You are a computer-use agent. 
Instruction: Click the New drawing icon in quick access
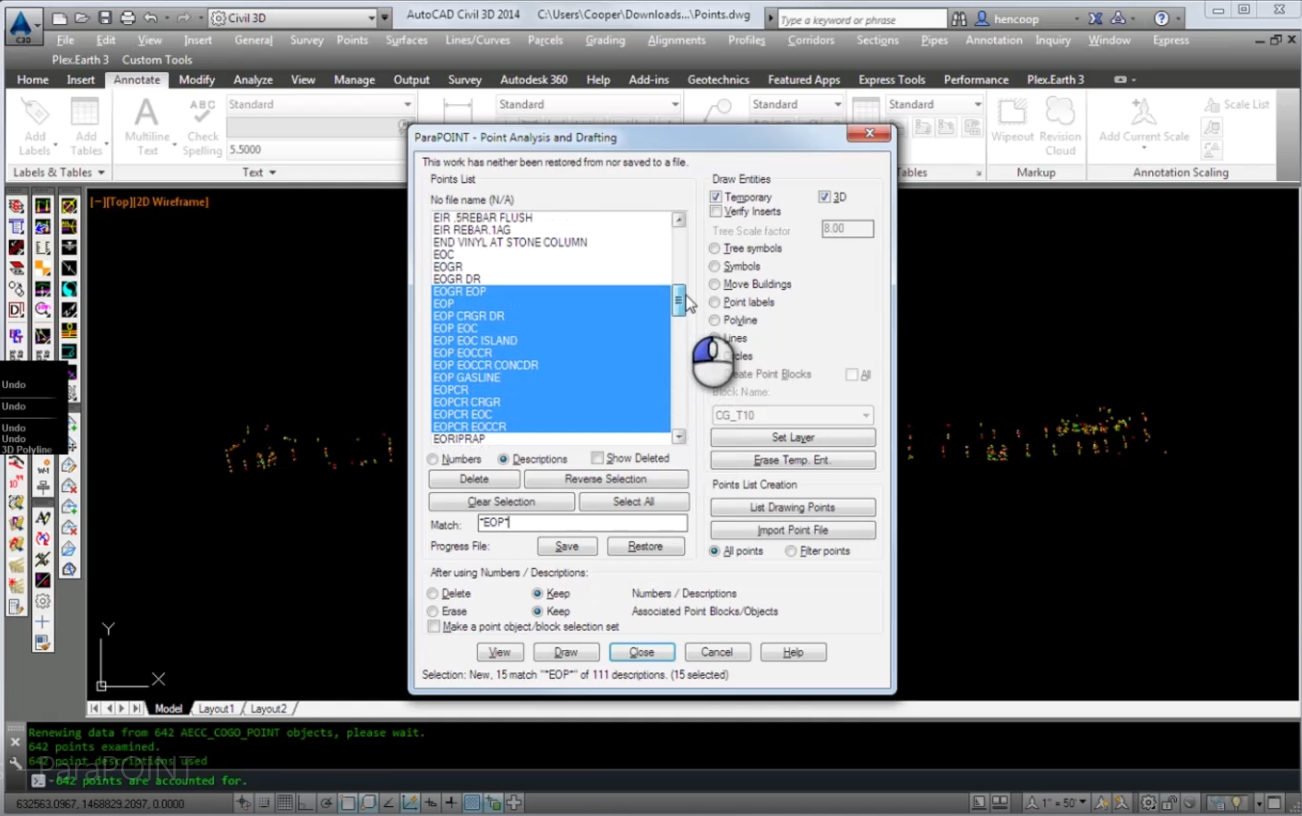[60, 18]
